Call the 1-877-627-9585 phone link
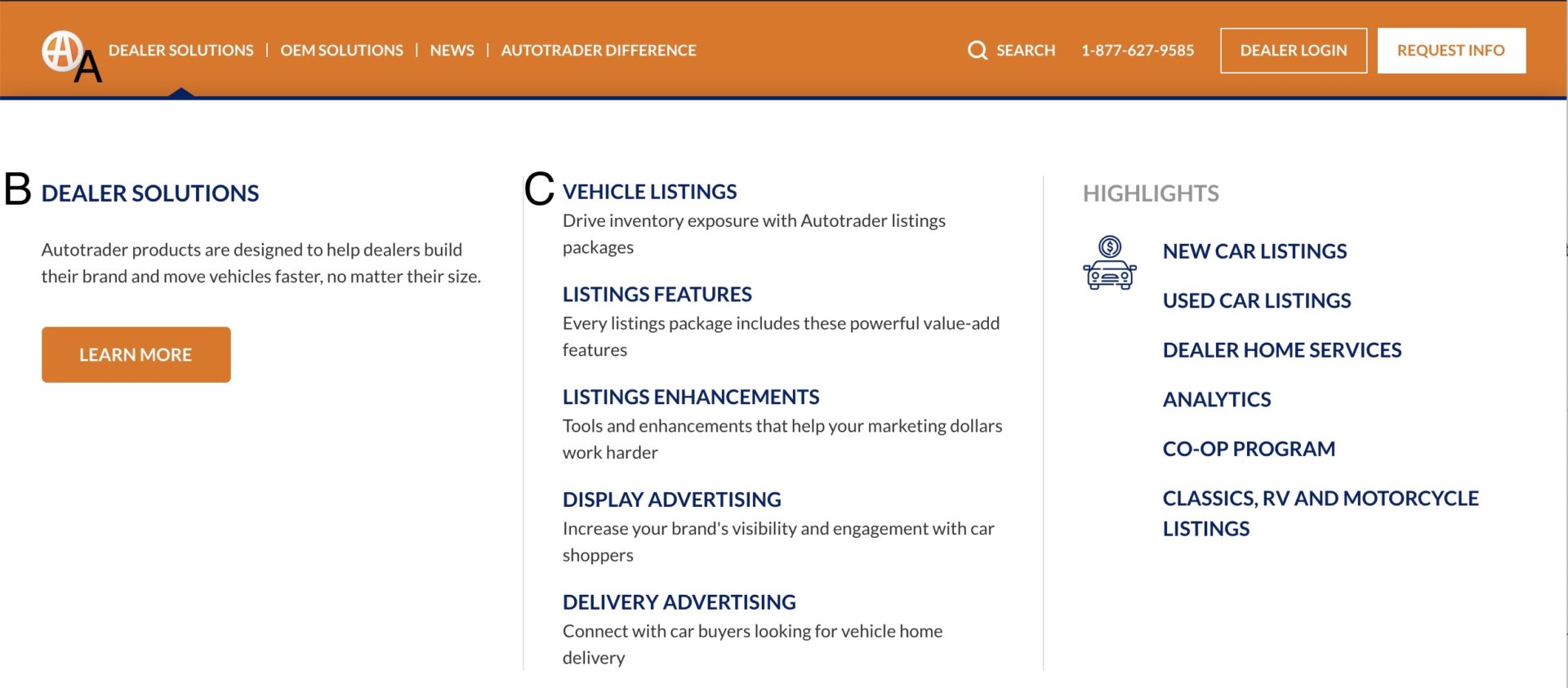Image resolution: width=1568 pixels, height=688 pixels. tap(1138, 51)
